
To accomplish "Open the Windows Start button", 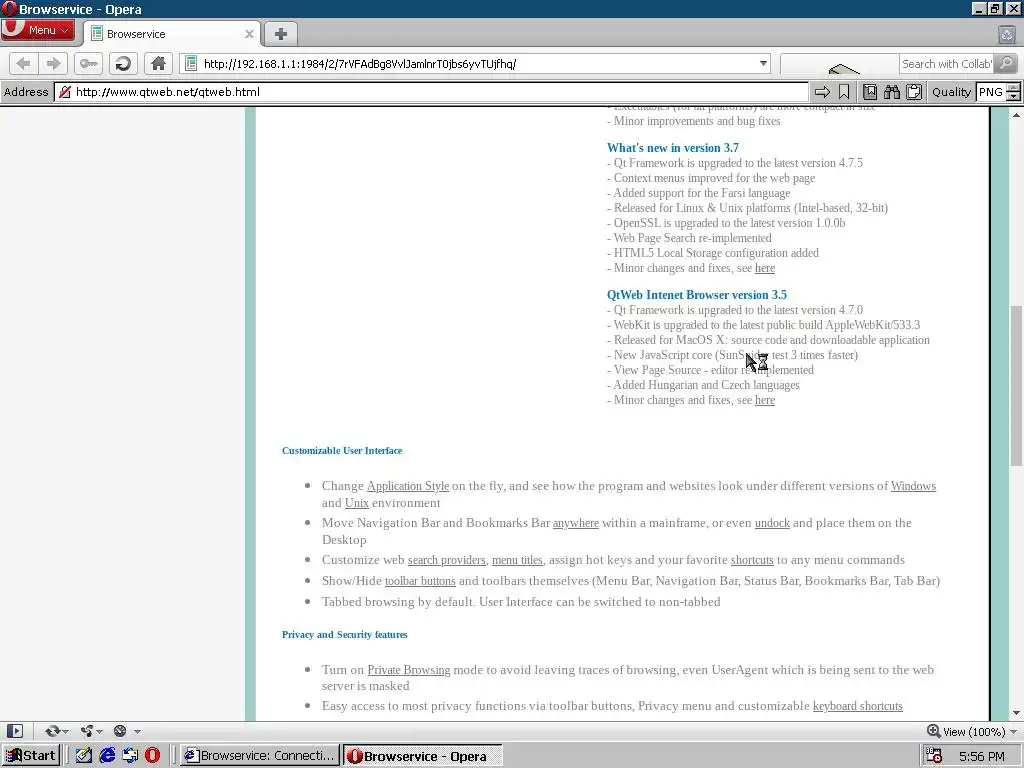I will click(x=31, y=756).
